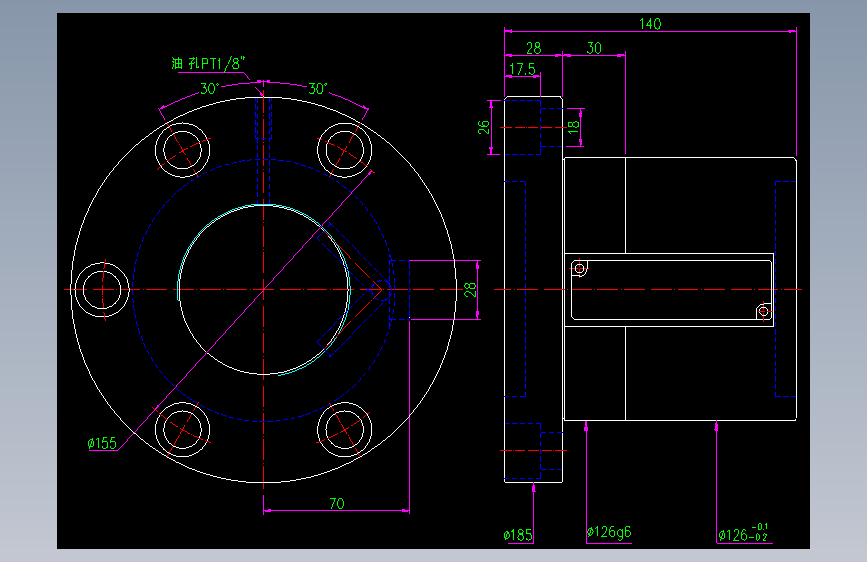867x562 pixels.
Task: Select the right 30° angle dimension
Action: 317,89
